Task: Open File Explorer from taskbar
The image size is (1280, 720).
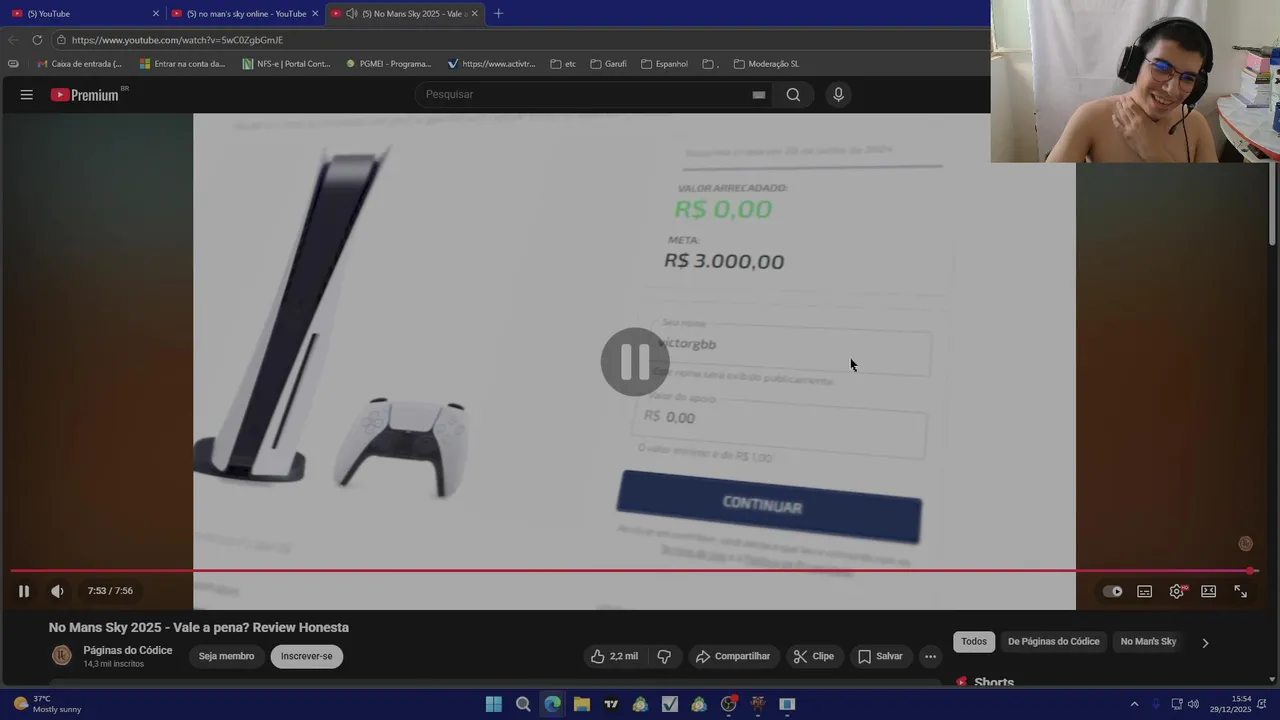Action: coord(582,704)
